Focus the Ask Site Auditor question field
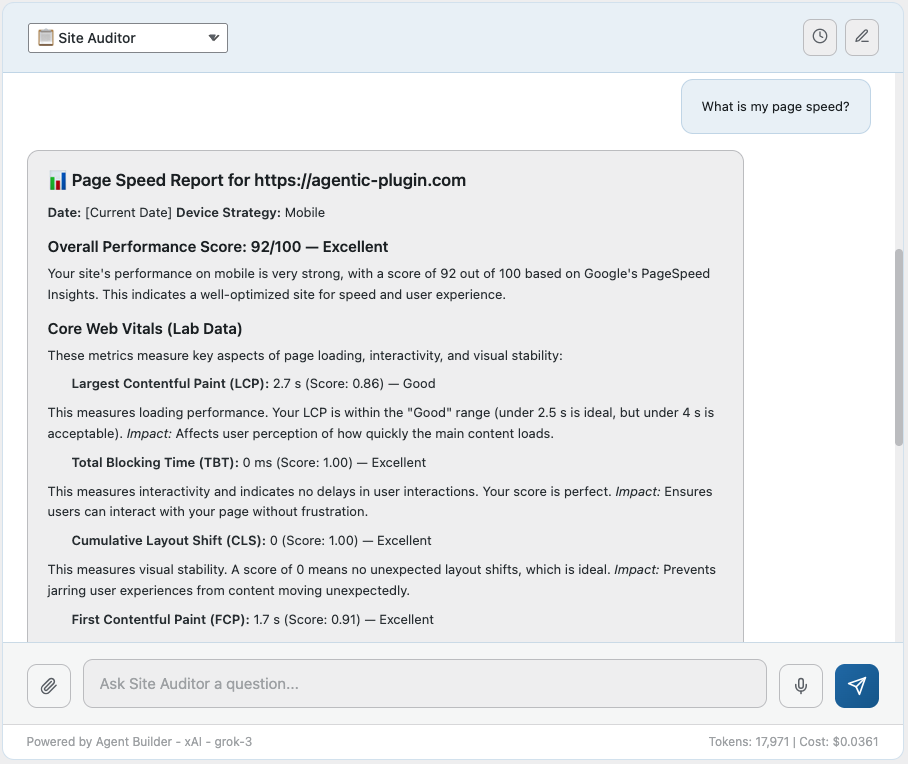The image size is (908, 764). pyautogui.click(x=425, y=684)
